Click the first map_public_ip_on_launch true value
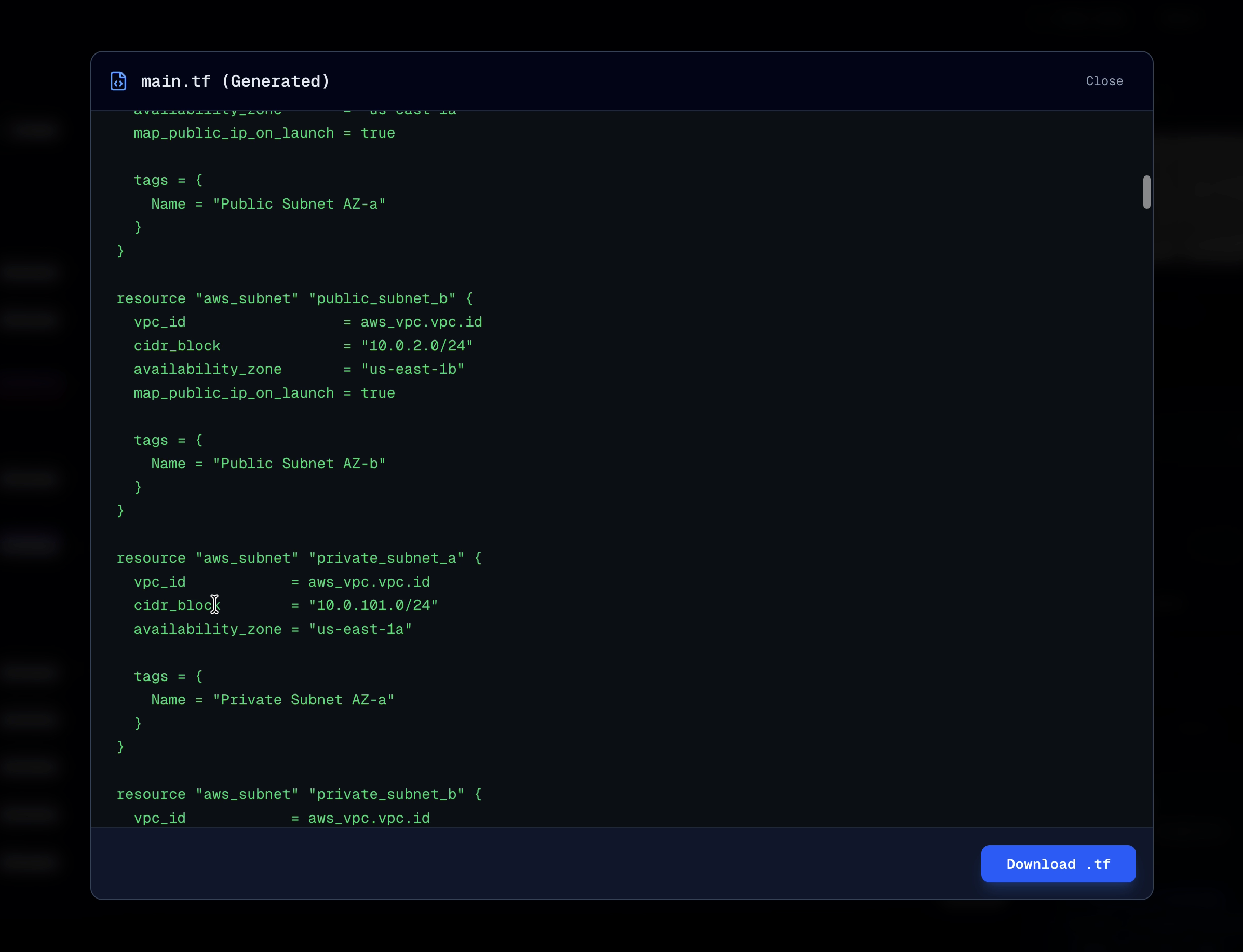This screenshot has height=952, width=1243. pos(377,133)
